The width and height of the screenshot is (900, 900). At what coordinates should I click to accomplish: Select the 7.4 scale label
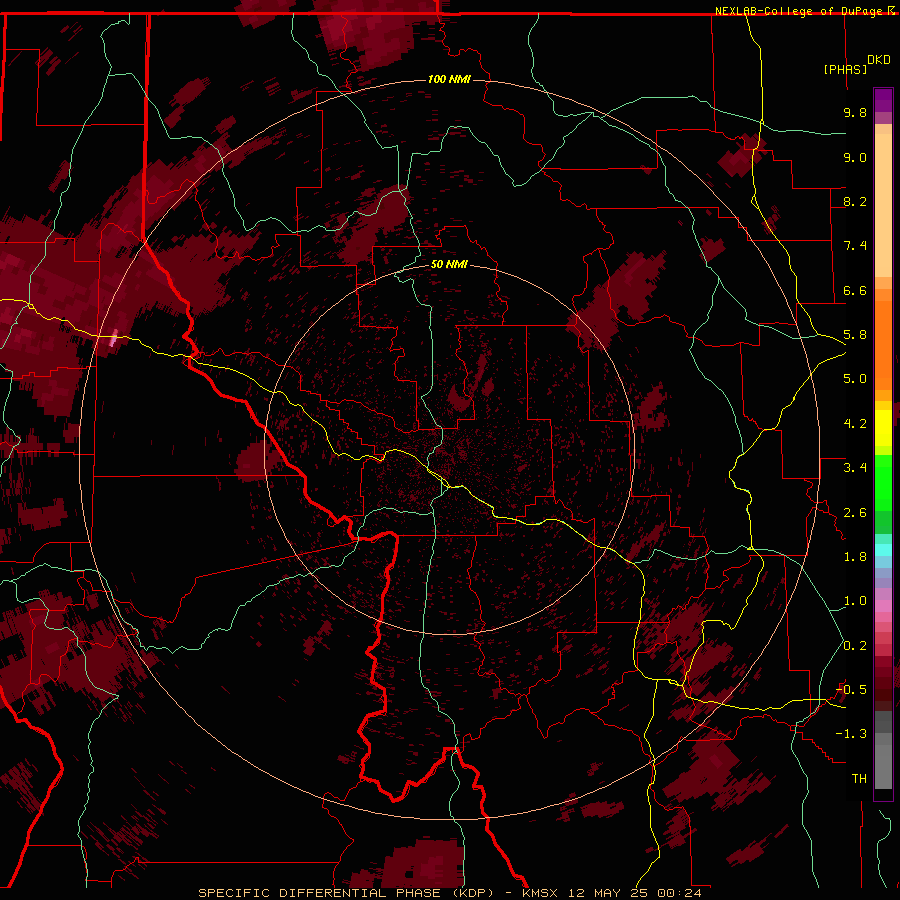tap(855, 246)
